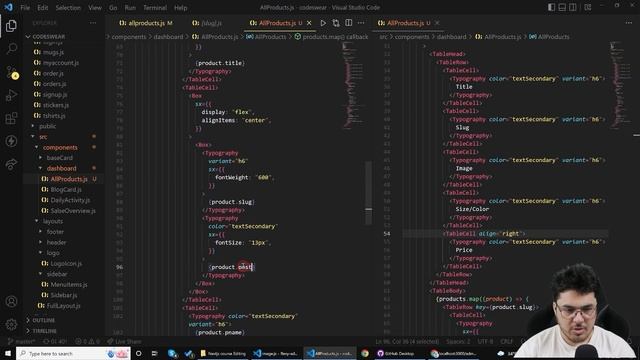Collapse the components folder
This screenshot has height=360, width=640.
pos(60,147)
